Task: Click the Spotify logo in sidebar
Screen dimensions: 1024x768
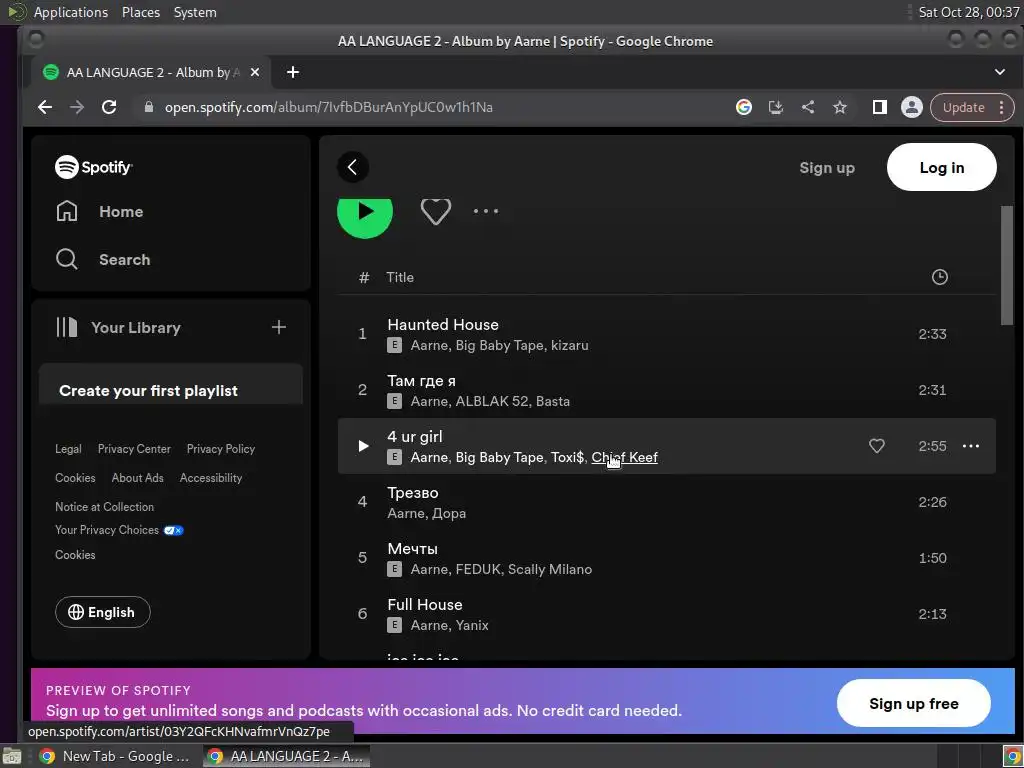Action: pos(93,167)
